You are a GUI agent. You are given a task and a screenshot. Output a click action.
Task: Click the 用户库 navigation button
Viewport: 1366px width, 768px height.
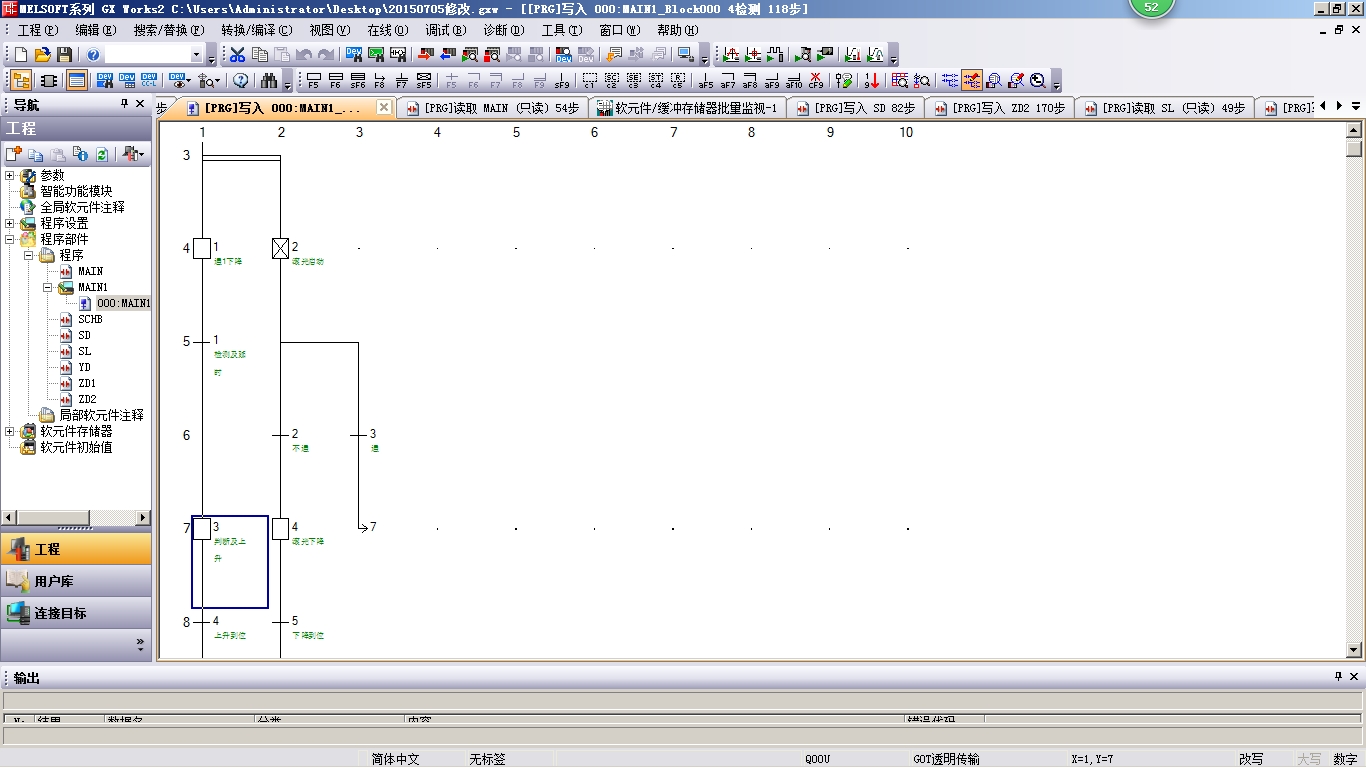[76, 581]
